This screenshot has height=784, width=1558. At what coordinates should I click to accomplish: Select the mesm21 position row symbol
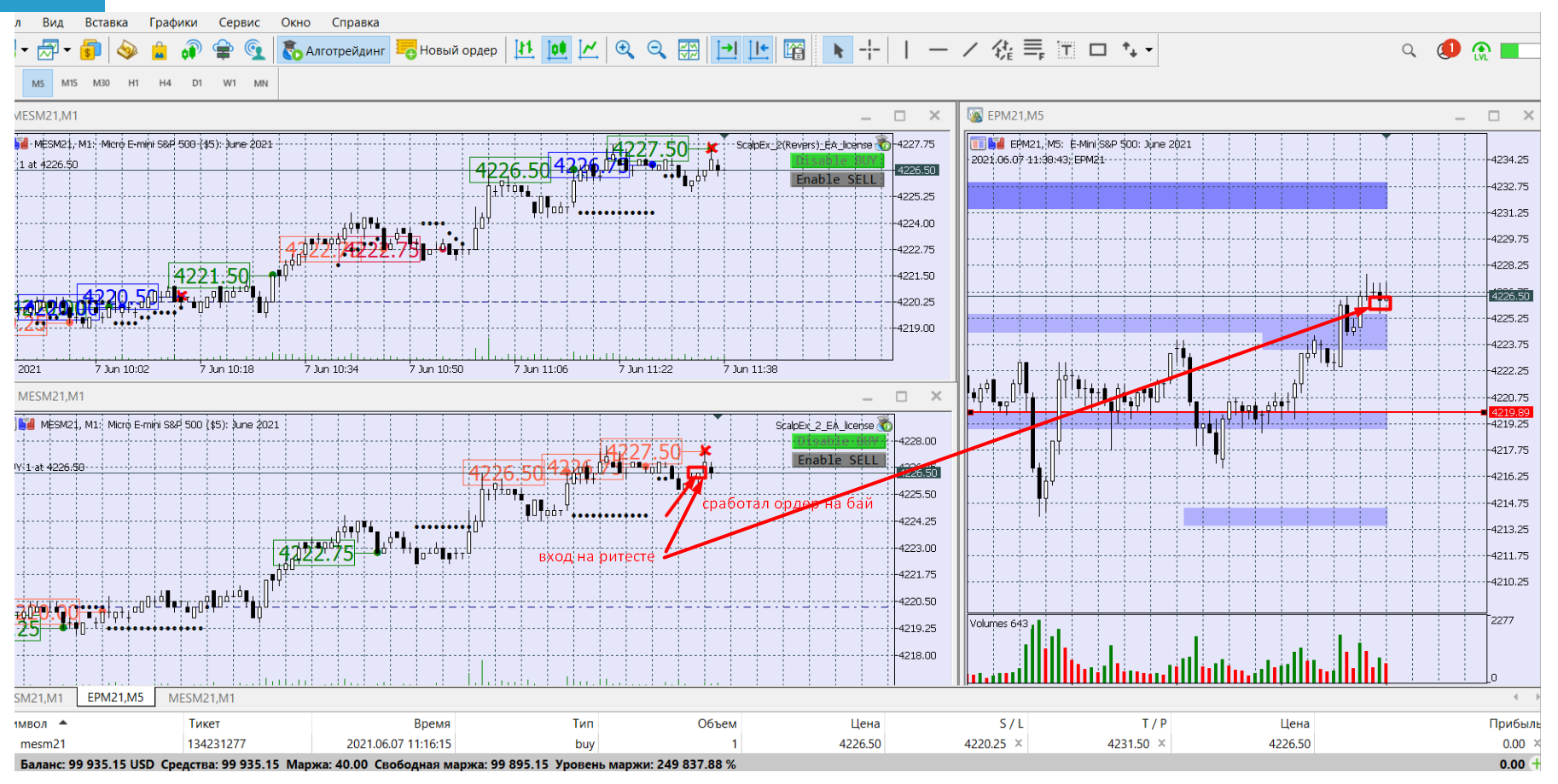[x=43, y=744]
